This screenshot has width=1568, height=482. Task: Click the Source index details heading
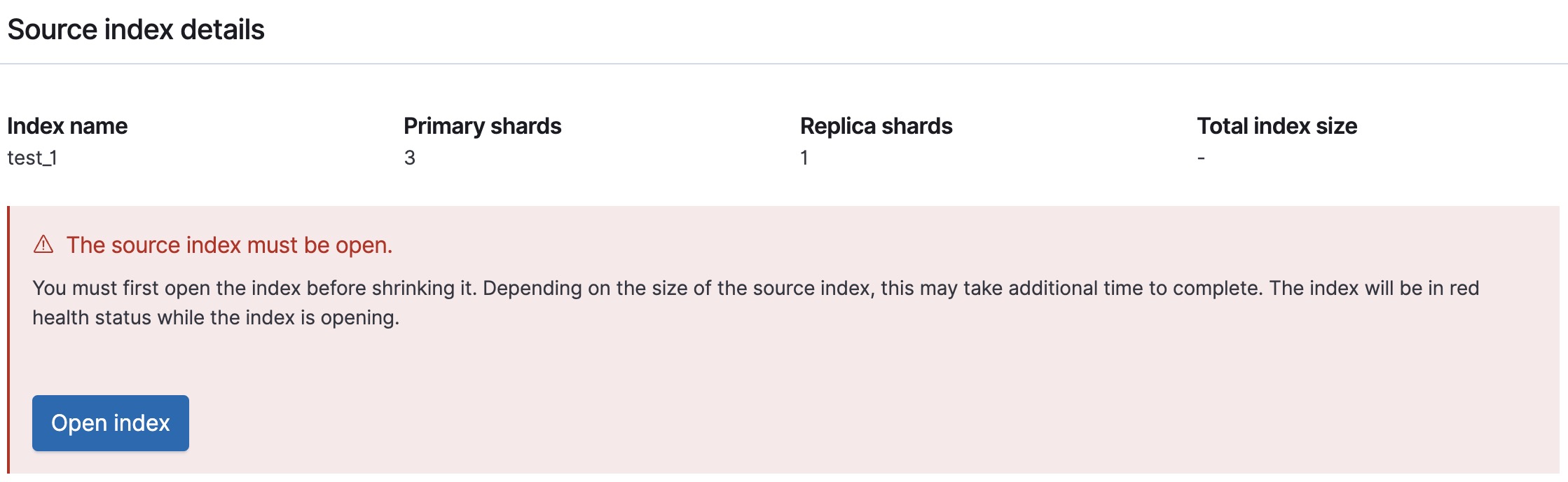pyautogui.click(x=136, y=29)
